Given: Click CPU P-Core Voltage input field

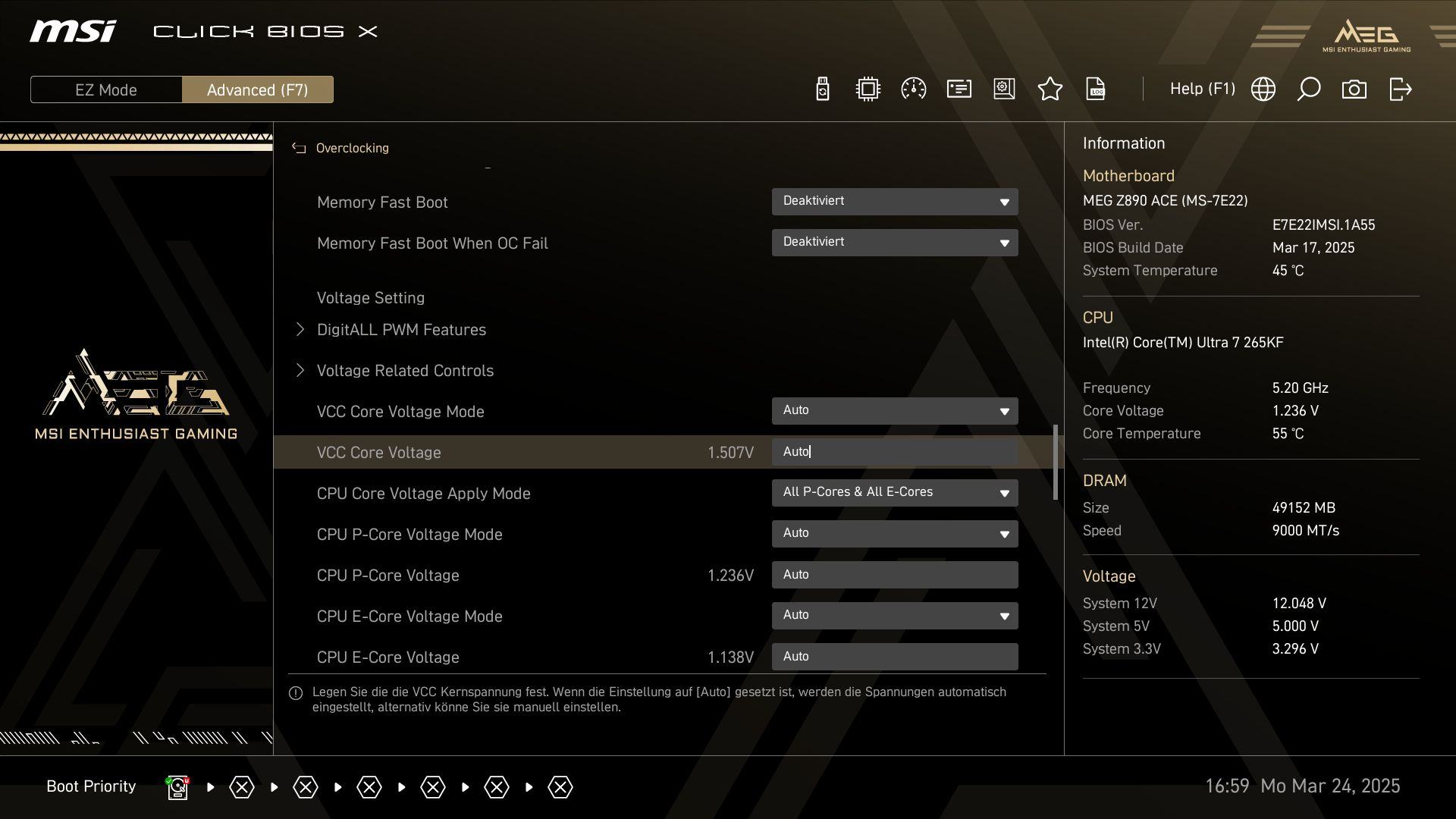Looking at the screenshot, I should coord(894,575).
